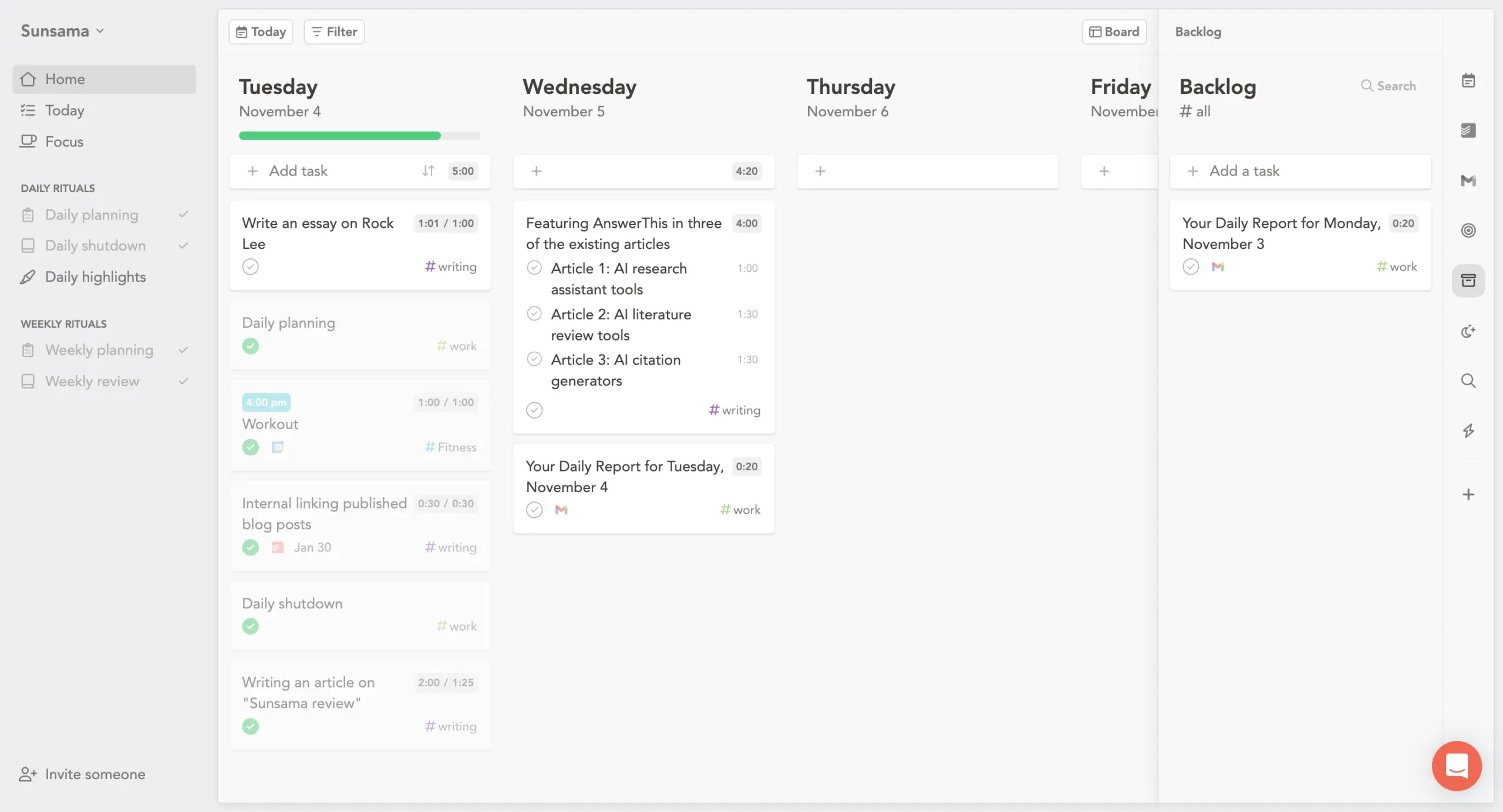Check off Article 1: AI research assistant tools
Image resolution: width=1503 pixels, height=812 pixels.
tap(534, 268)
